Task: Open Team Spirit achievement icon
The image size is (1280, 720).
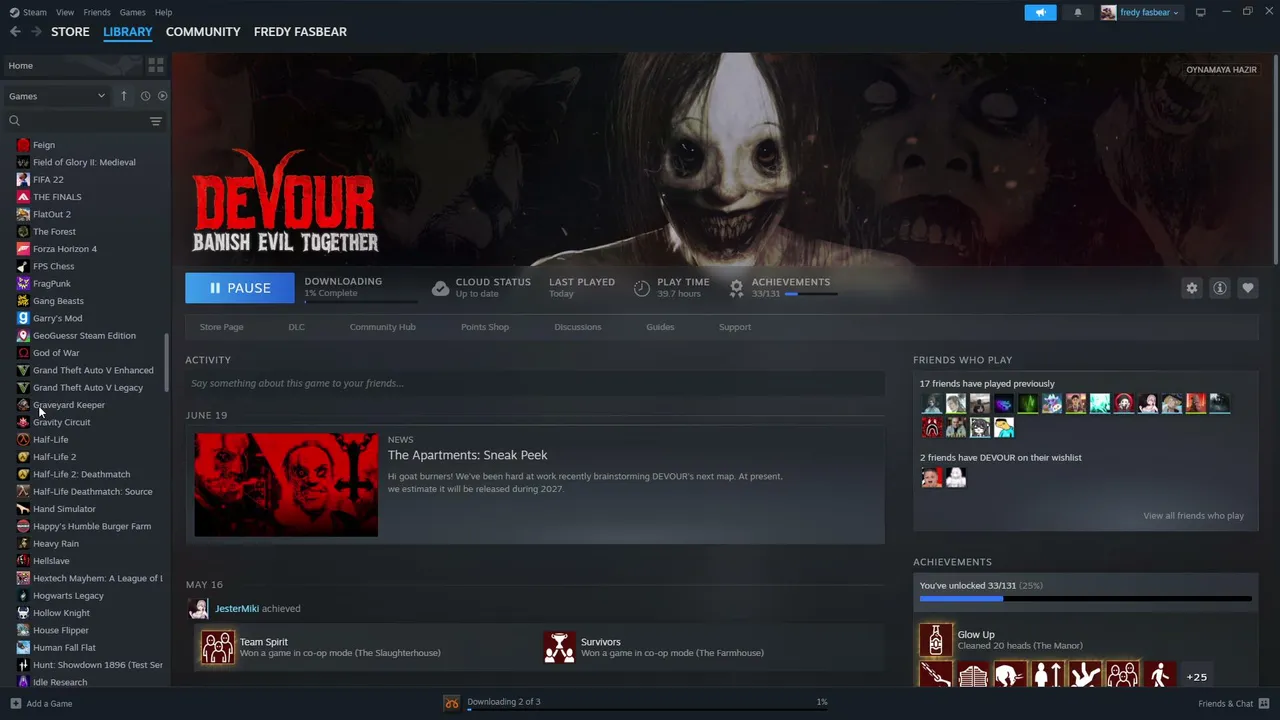Action: pos(218,647)
